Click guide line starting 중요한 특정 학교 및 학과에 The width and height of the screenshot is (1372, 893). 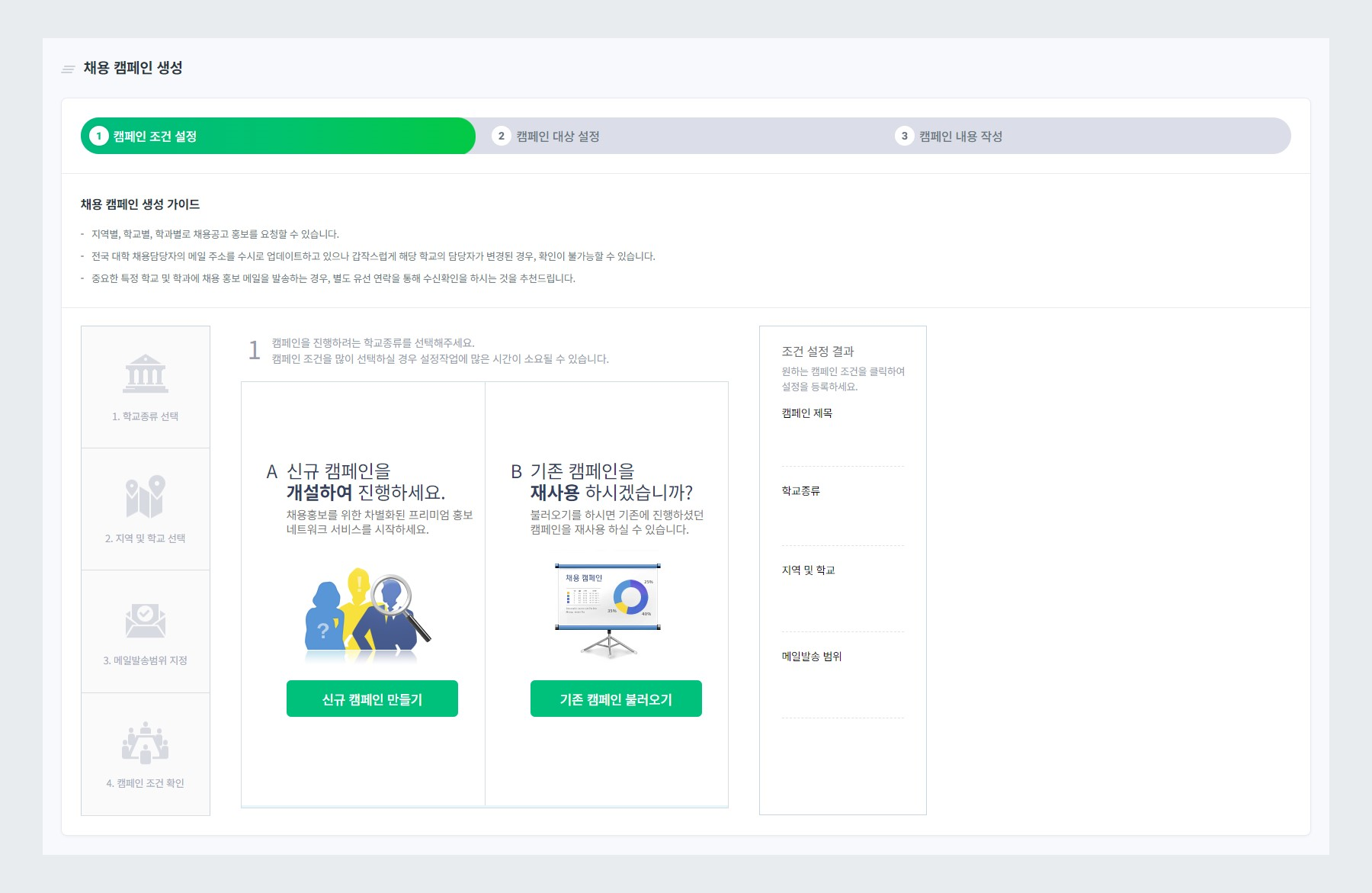(333, 278)
